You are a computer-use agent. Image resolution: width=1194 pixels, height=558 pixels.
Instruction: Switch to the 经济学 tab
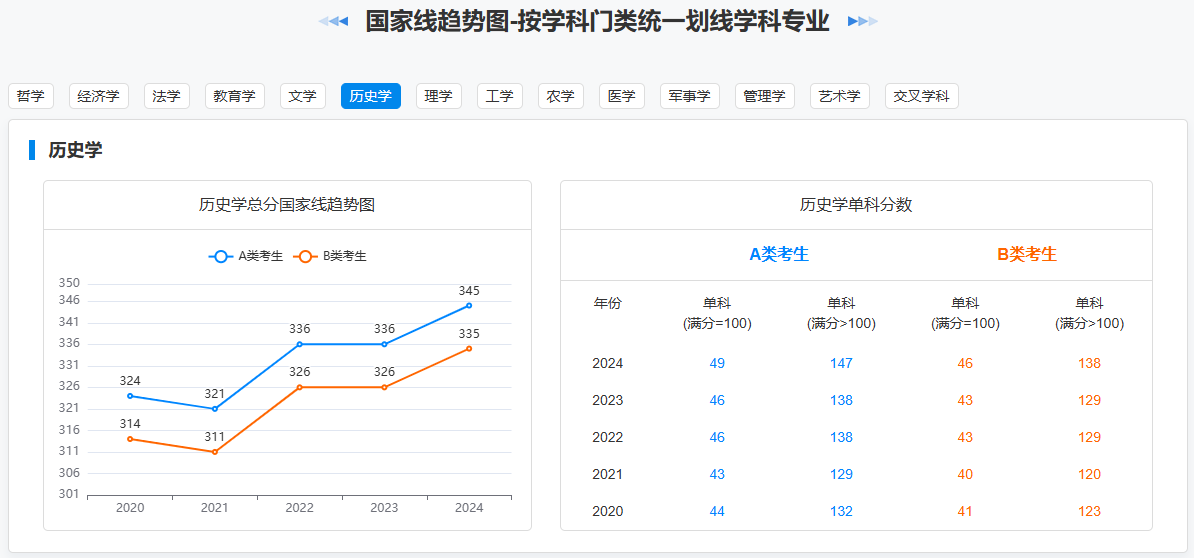pyautogui.click(x=99, y=96)
